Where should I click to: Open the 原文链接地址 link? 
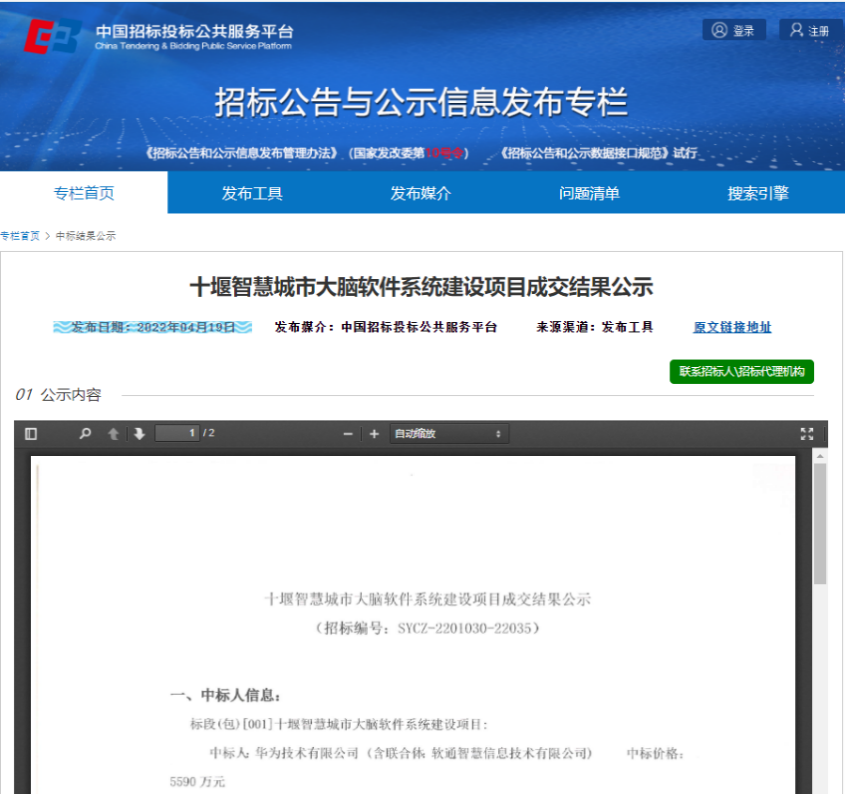(x=732, y=327)
